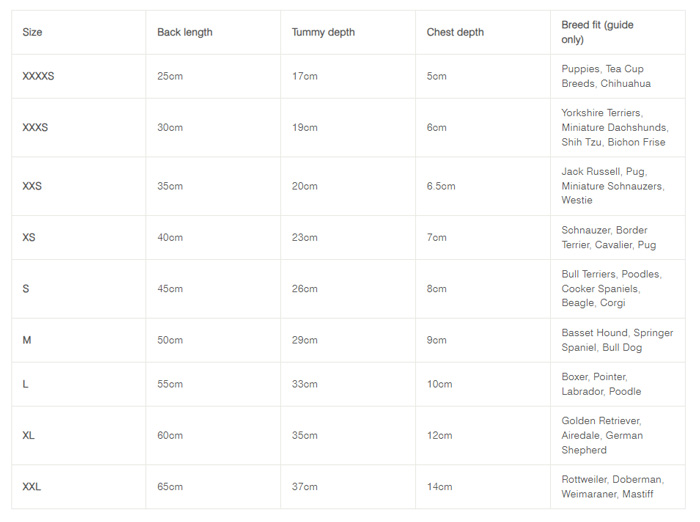Click the Puppies, Tea Cup Breeds text
This screenshot has width=700, height=522.
603,76
